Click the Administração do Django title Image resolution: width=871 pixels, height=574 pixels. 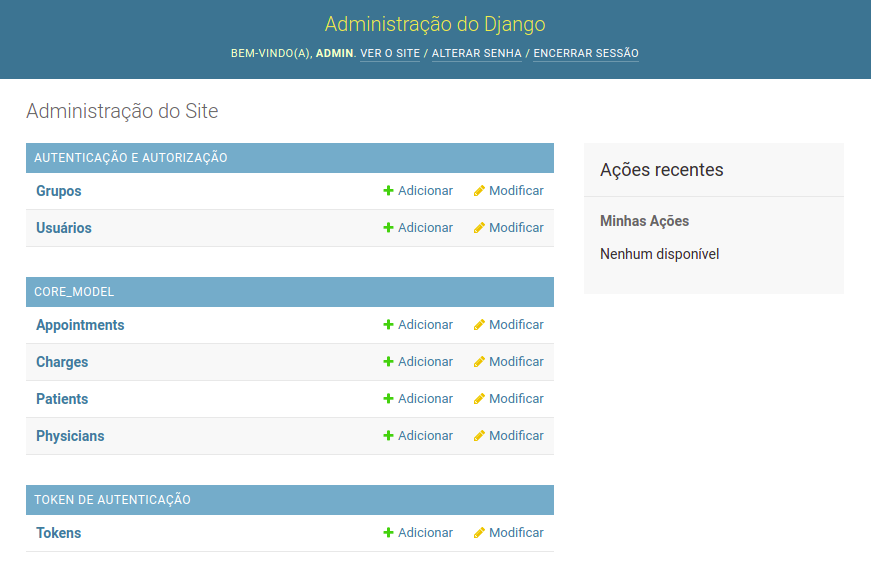(435, 24)
